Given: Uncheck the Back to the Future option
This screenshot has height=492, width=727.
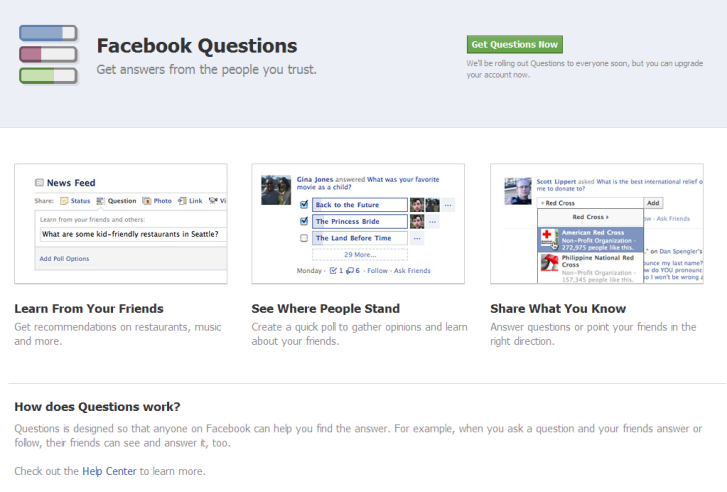Looking at the screenshot, I should [x=304, y=205].
